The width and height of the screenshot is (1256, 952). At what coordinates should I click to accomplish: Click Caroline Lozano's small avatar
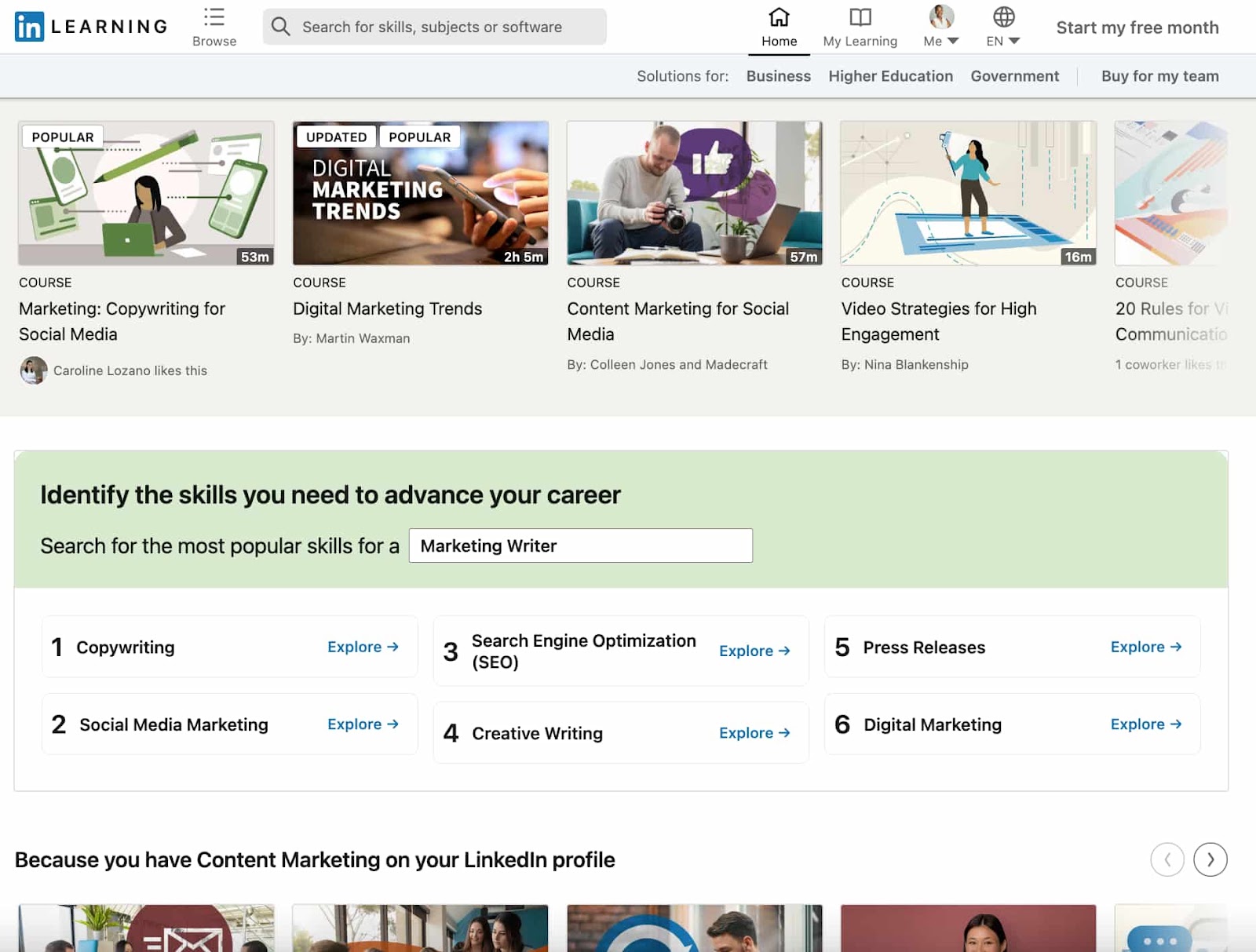(34, 370)
